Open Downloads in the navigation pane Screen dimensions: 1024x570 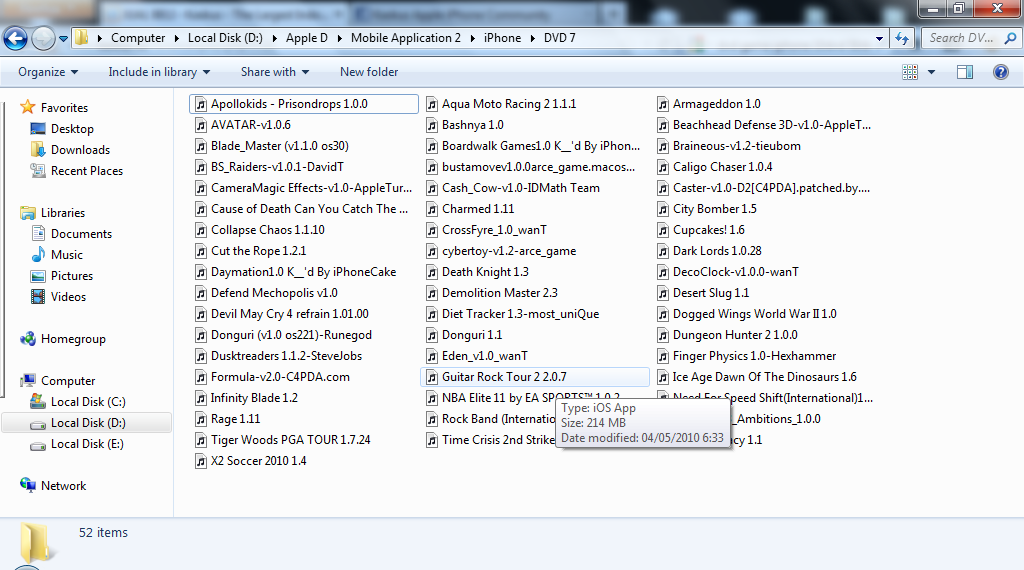(x=80, y=150)
